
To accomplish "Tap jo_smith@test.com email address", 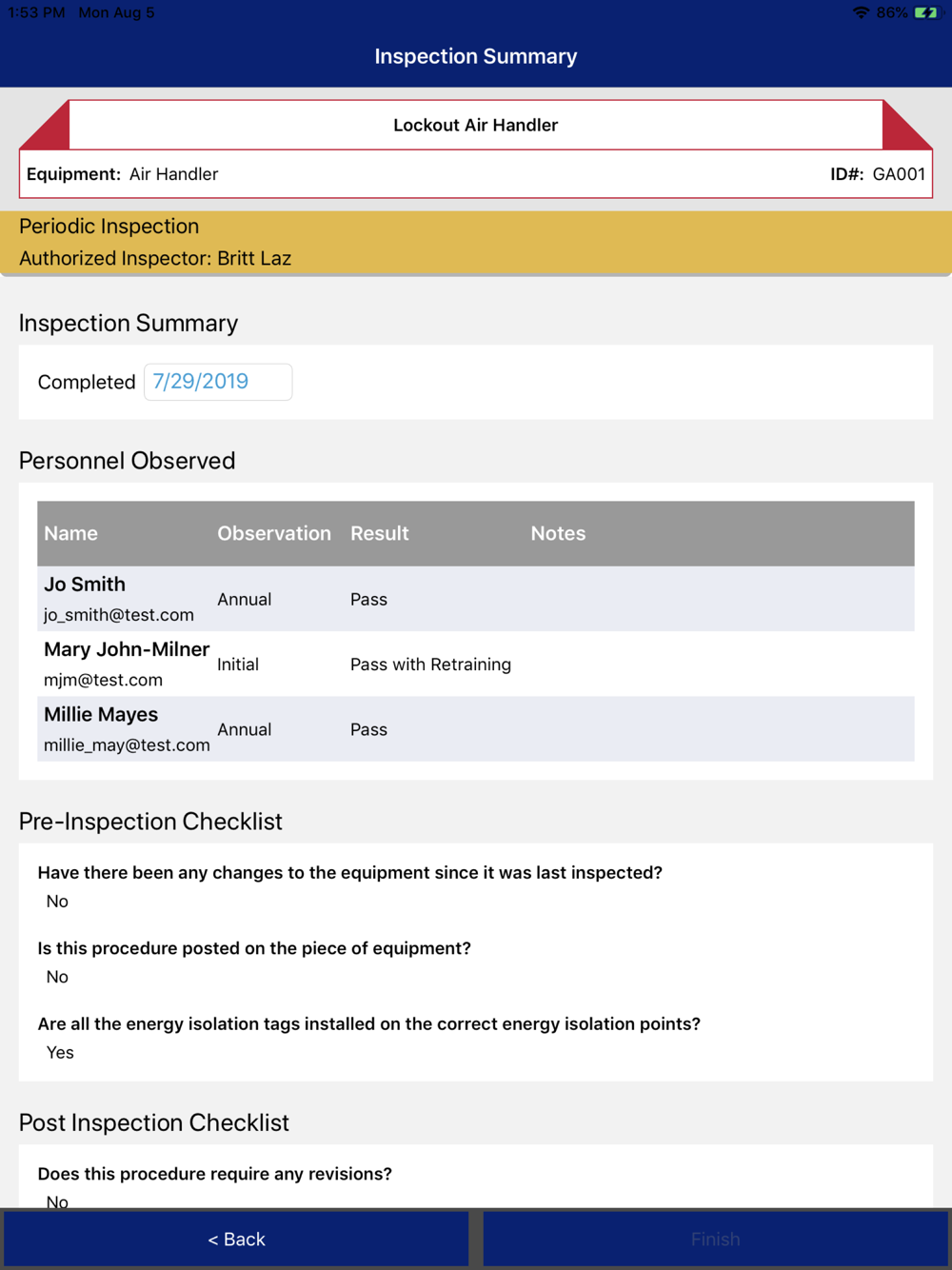I will (119, 615).
